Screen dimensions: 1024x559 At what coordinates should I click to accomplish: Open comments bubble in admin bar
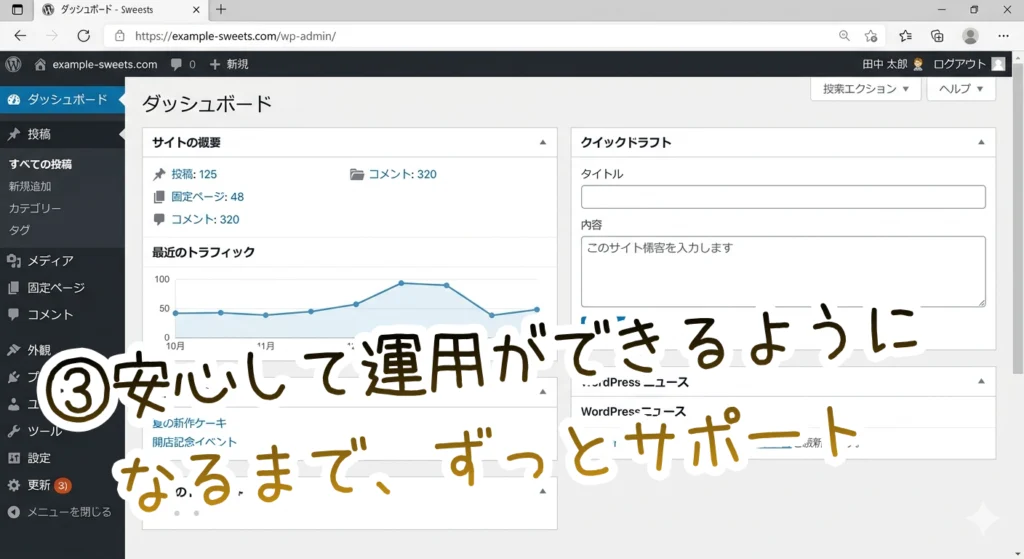tap(176, 64)
